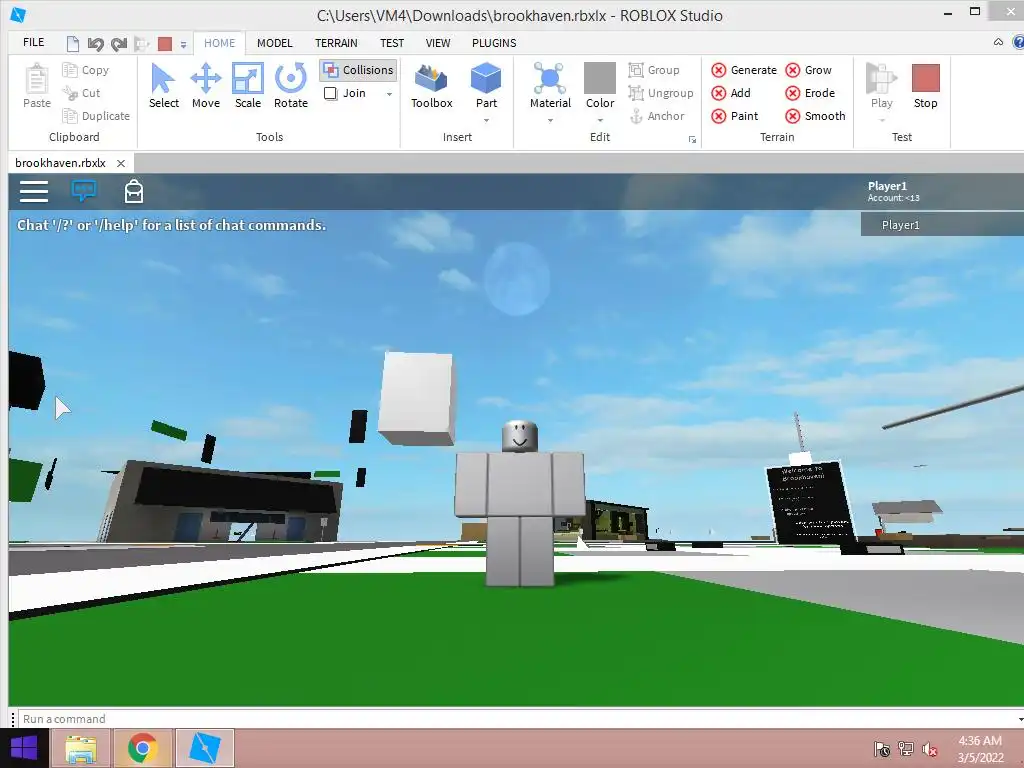Switch to the HOME tab

tap(219, 43)
